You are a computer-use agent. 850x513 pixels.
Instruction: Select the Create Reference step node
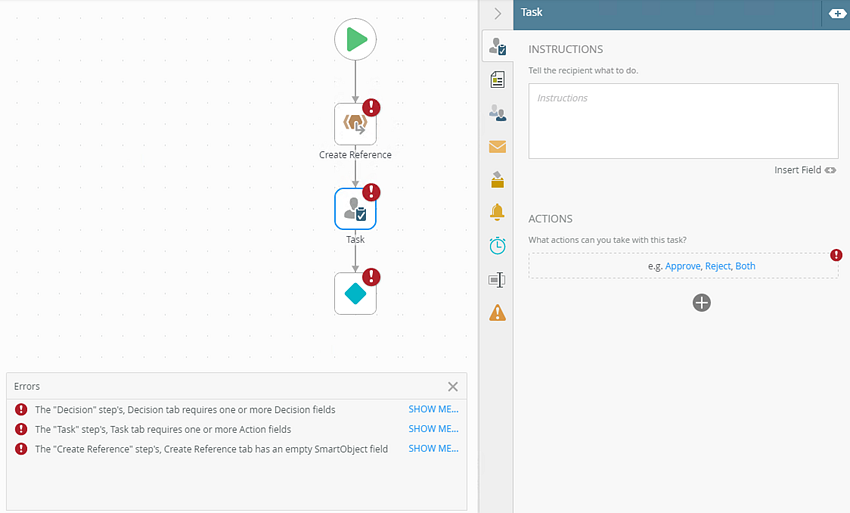(x=355, y=124)
